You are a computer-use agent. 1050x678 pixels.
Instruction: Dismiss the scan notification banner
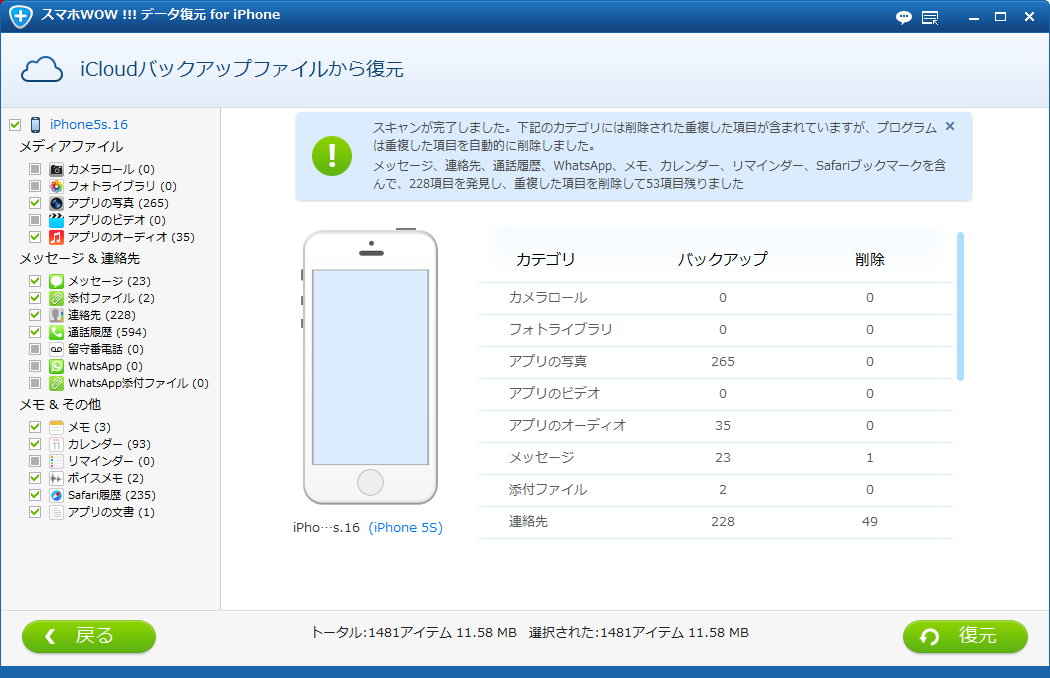pos(949,126)
